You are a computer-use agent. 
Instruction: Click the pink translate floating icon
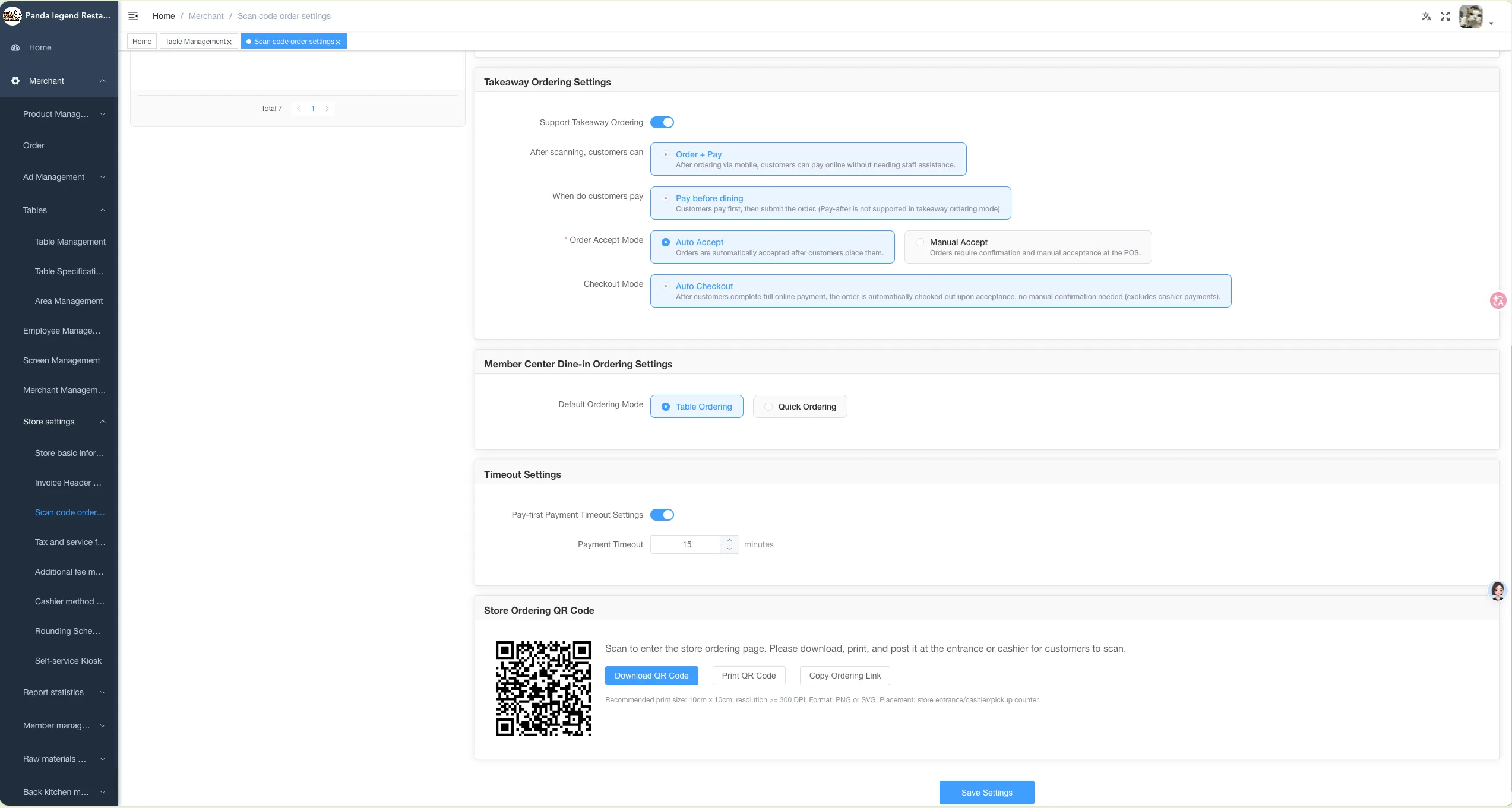tap(1498, 300)
